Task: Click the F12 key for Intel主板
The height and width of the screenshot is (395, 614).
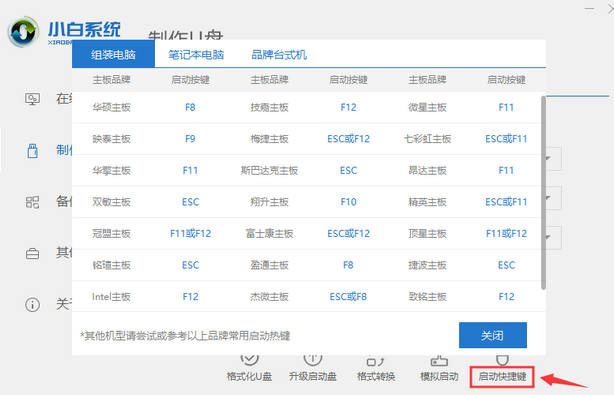Action: (x=190, y=297)
